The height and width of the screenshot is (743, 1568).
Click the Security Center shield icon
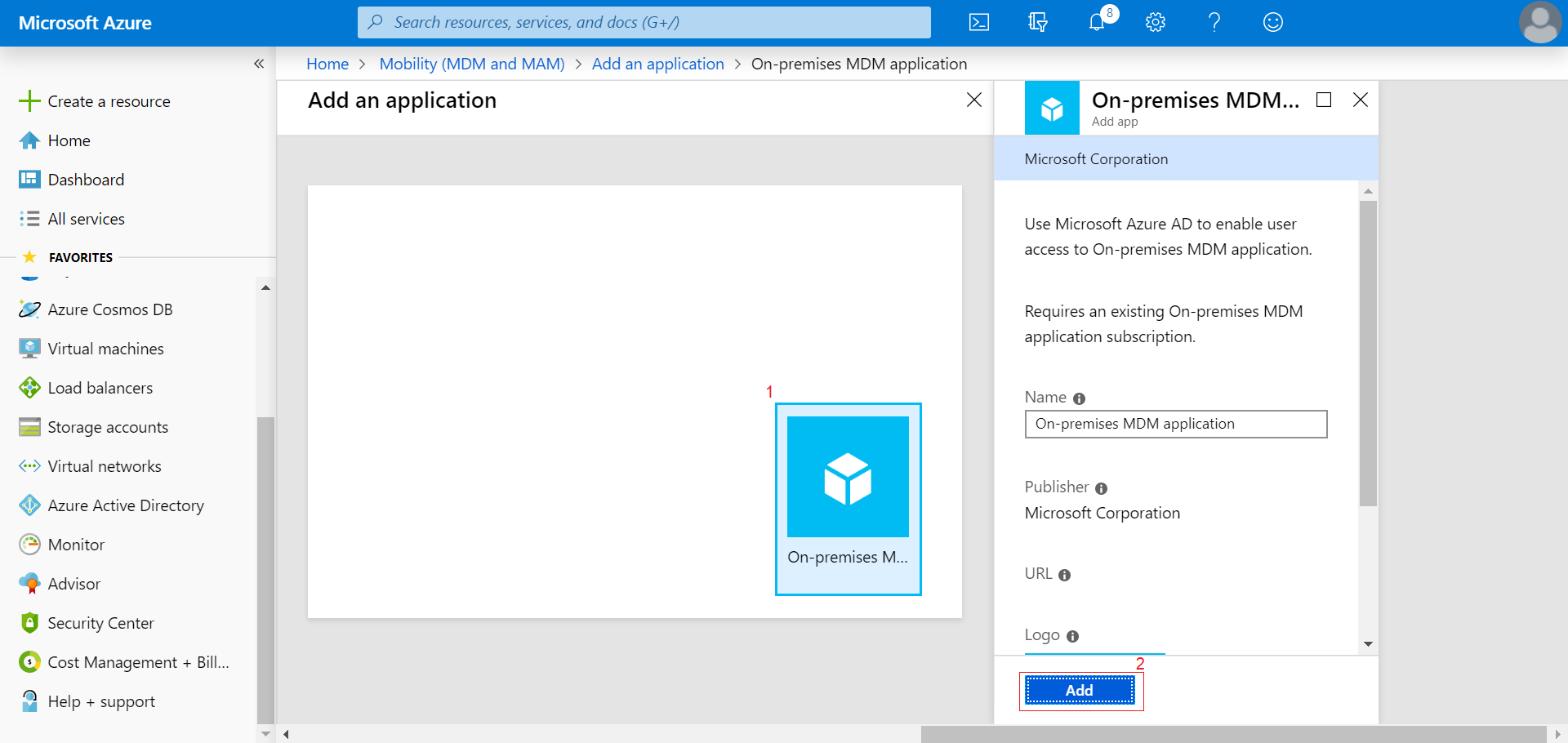29,623
